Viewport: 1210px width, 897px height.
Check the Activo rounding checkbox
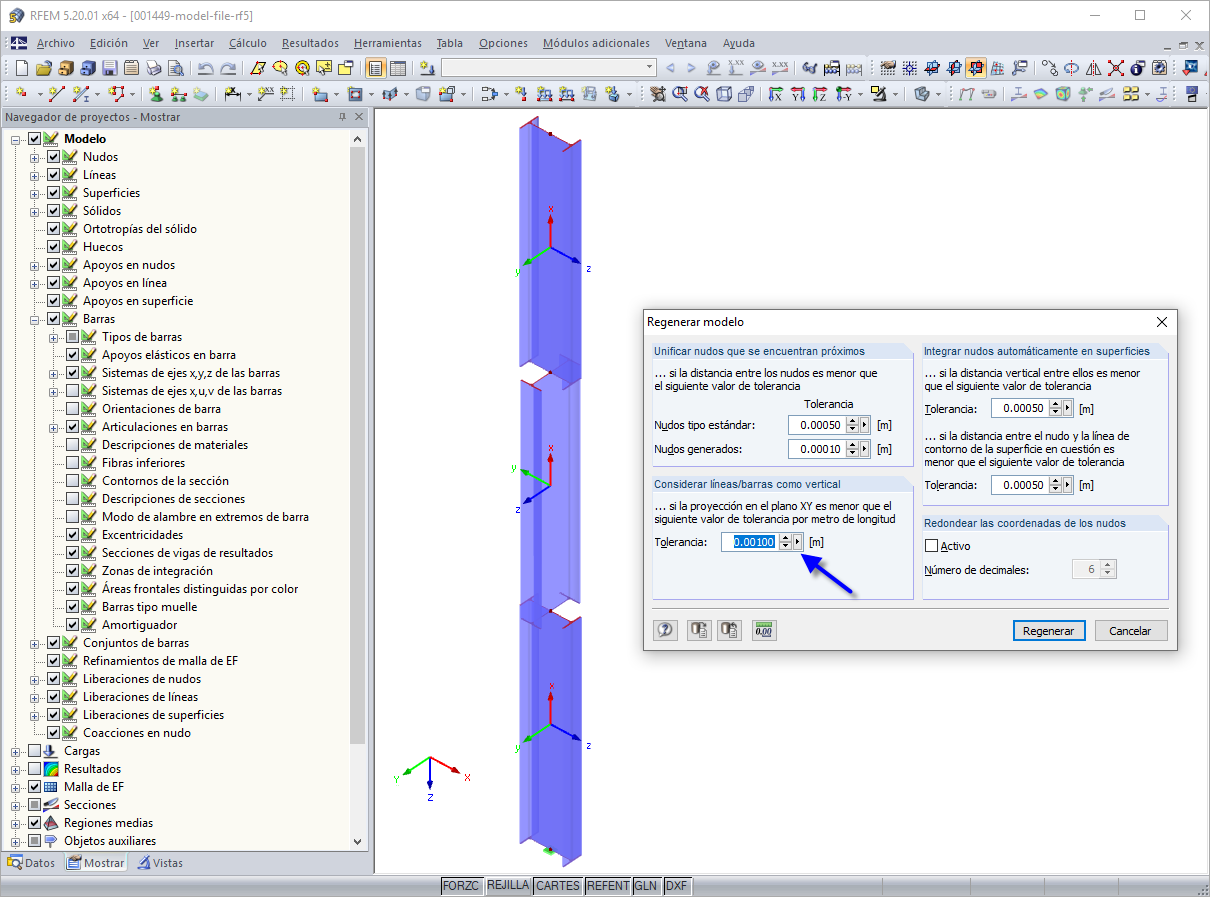[x=932, y=546]
